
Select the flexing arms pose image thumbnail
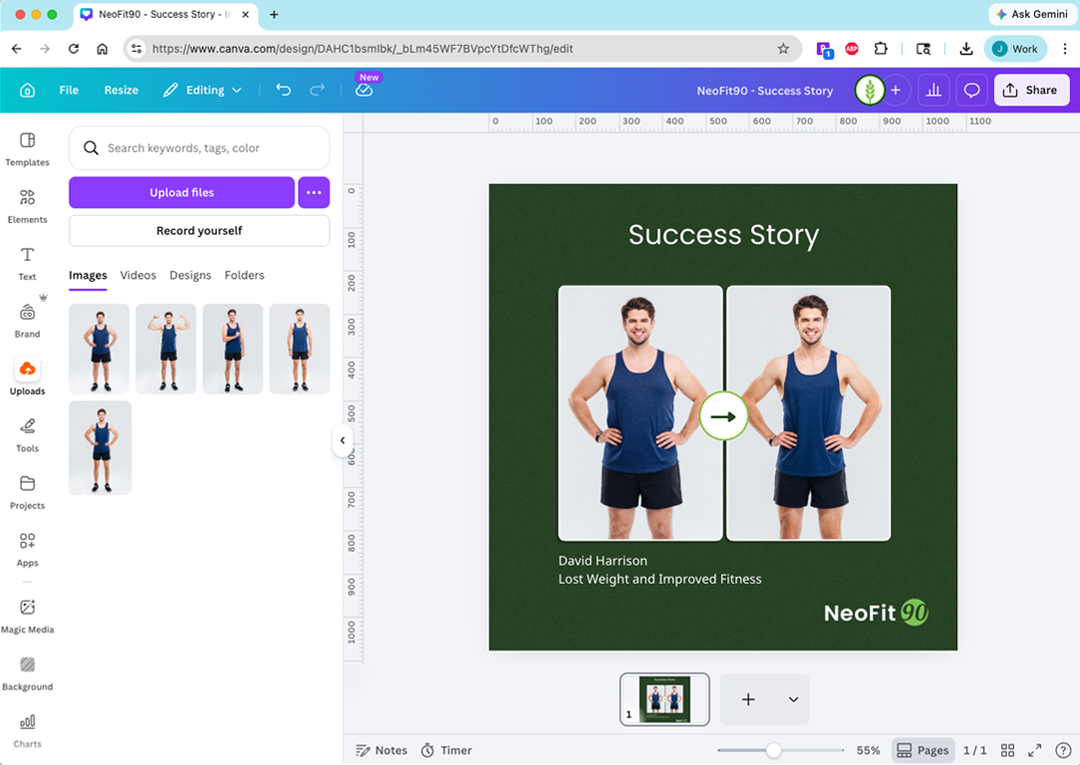coord(166,349)
